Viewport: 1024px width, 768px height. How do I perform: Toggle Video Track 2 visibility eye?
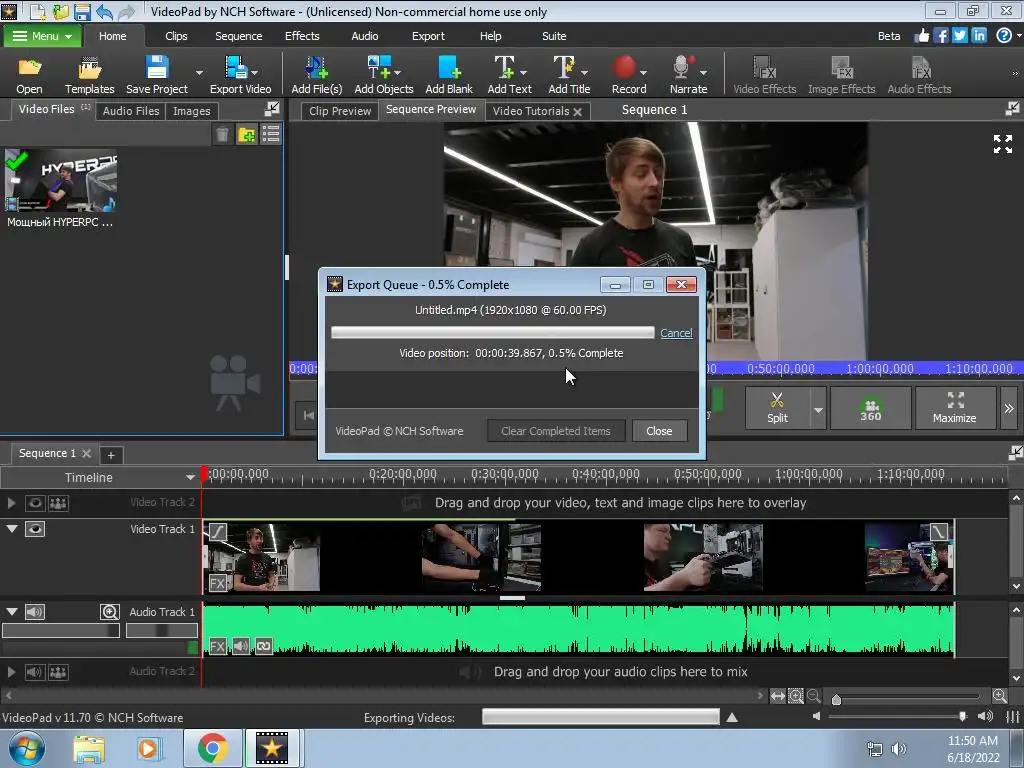coord(35,503)
